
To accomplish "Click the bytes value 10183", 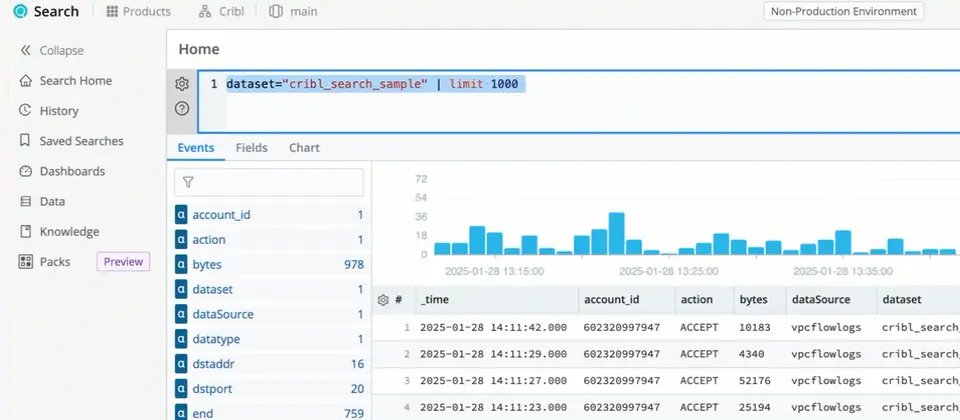I will coord(756,328).
